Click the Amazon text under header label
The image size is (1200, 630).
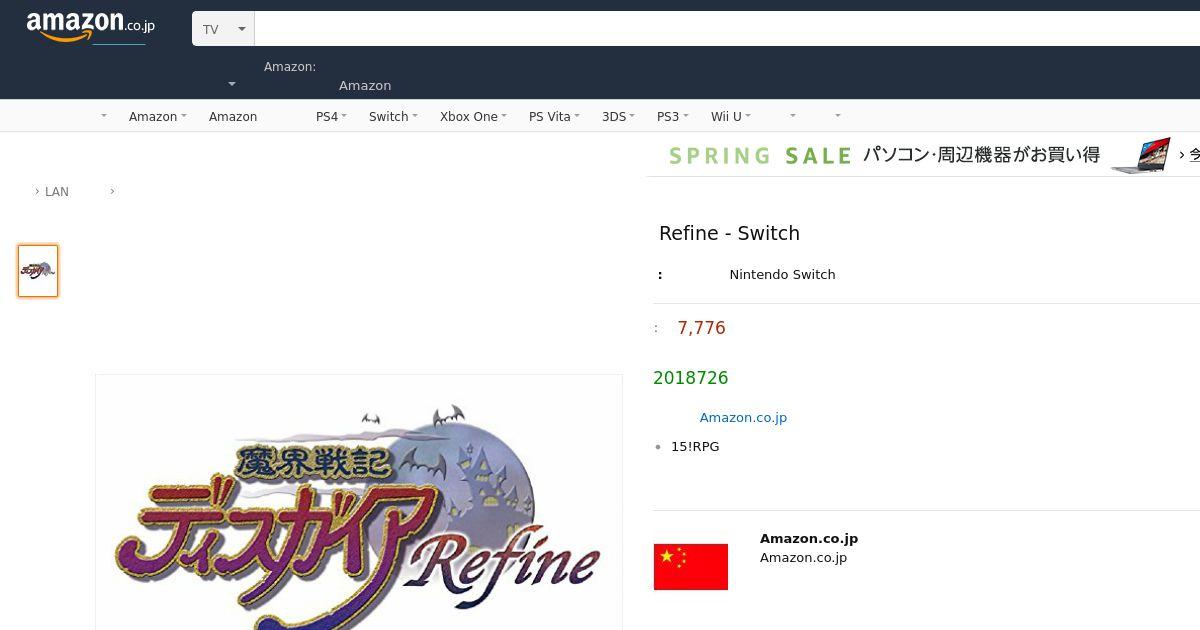pos(365,85)
